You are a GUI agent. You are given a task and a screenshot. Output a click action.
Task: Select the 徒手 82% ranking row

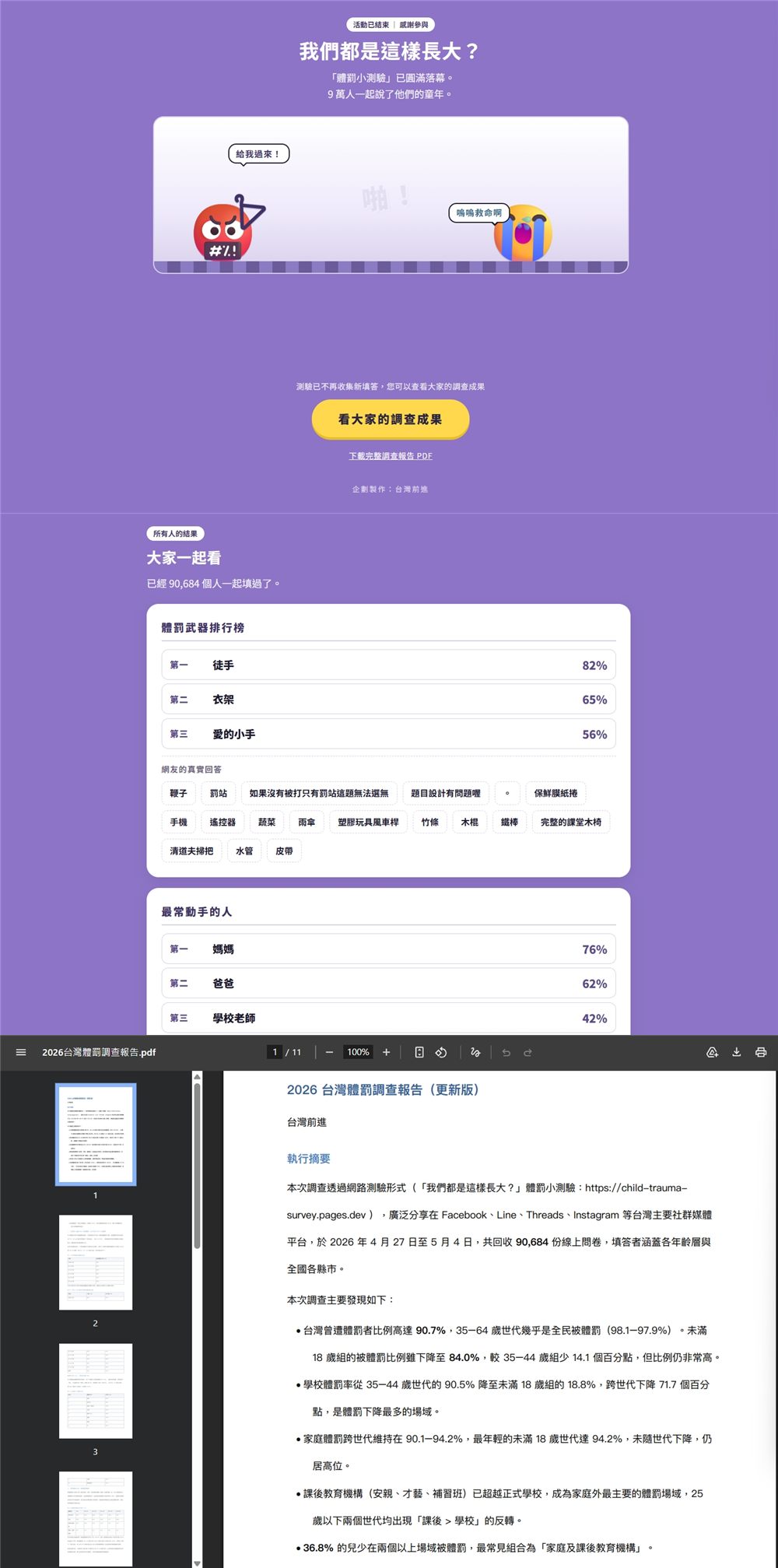pyautogui.click(x=388, y=665)
